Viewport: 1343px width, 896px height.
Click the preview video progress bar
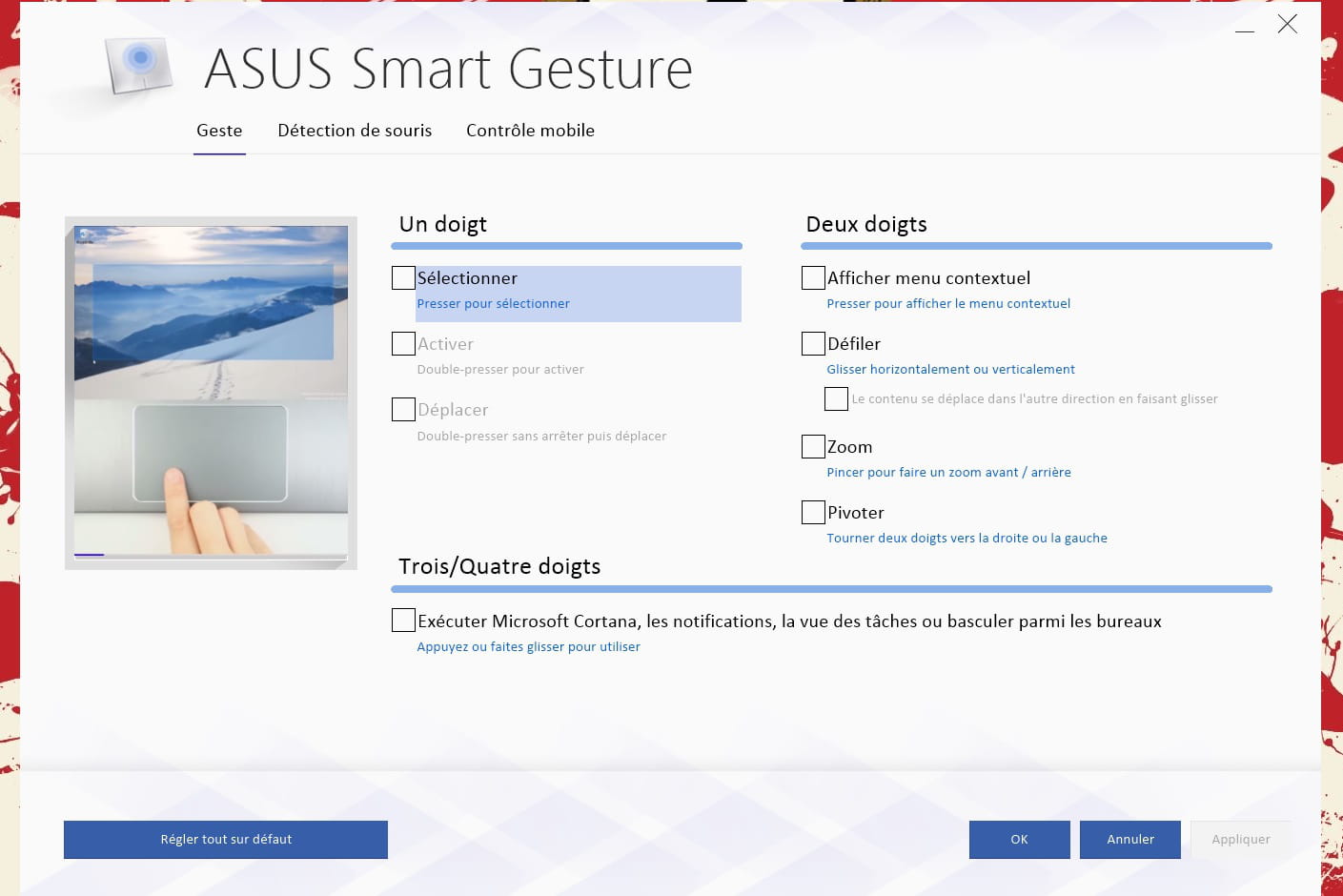(x=211, y=555)
